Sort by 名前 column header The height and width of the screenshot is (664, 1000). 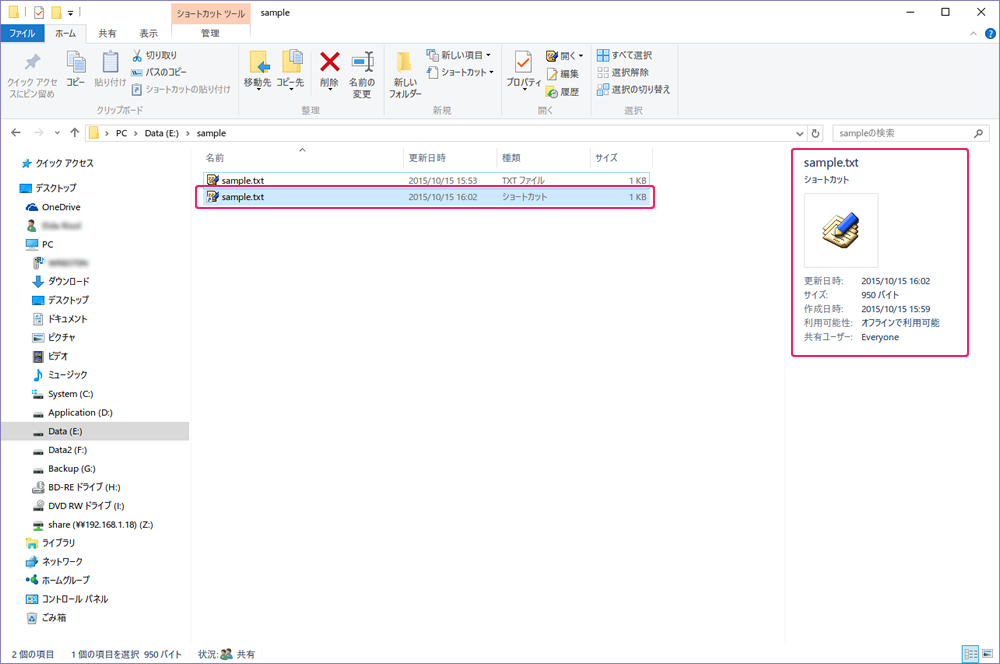302,158
